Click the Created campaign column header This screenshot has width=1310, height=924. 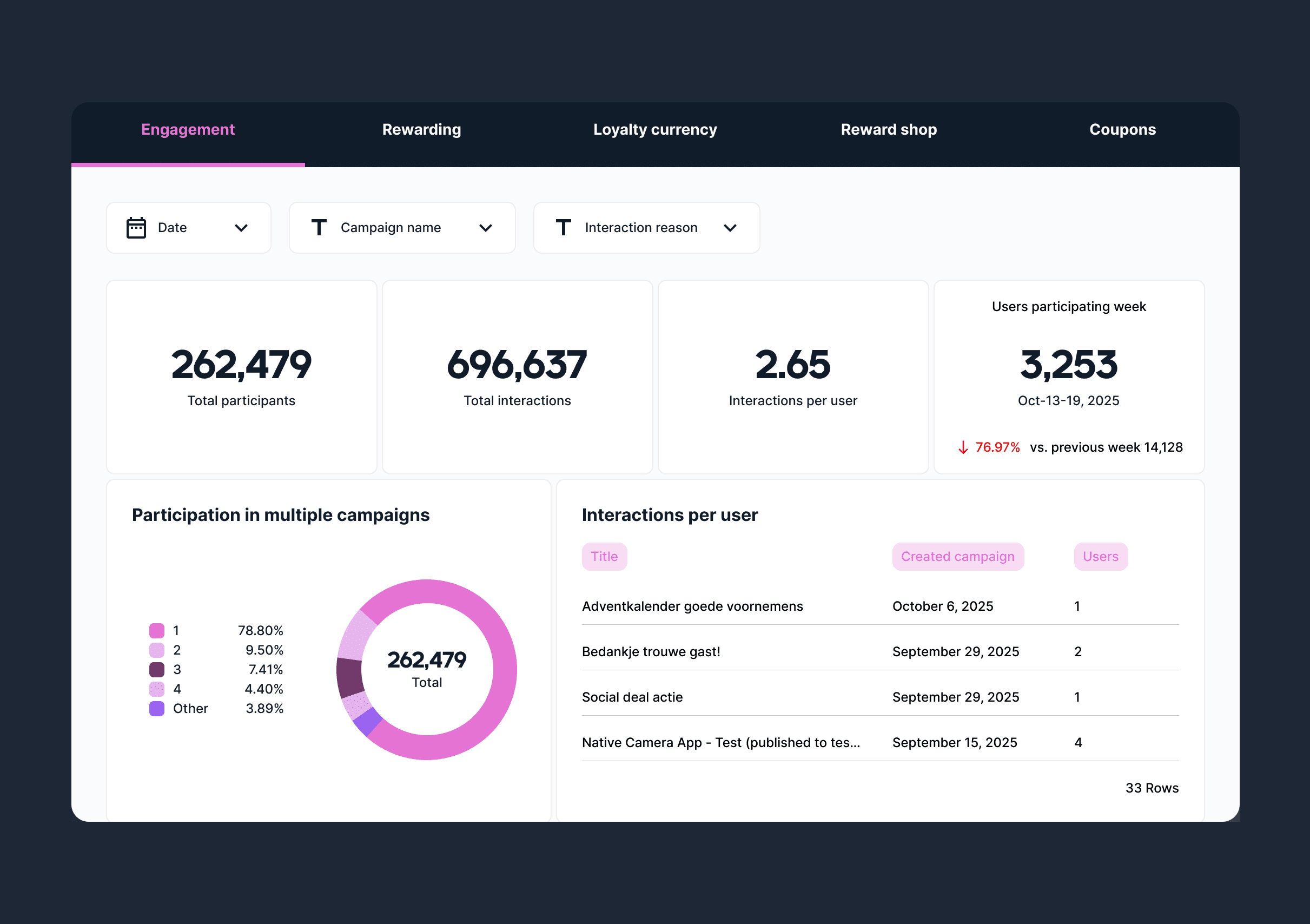pyautogui.click(x=957, y=557)
